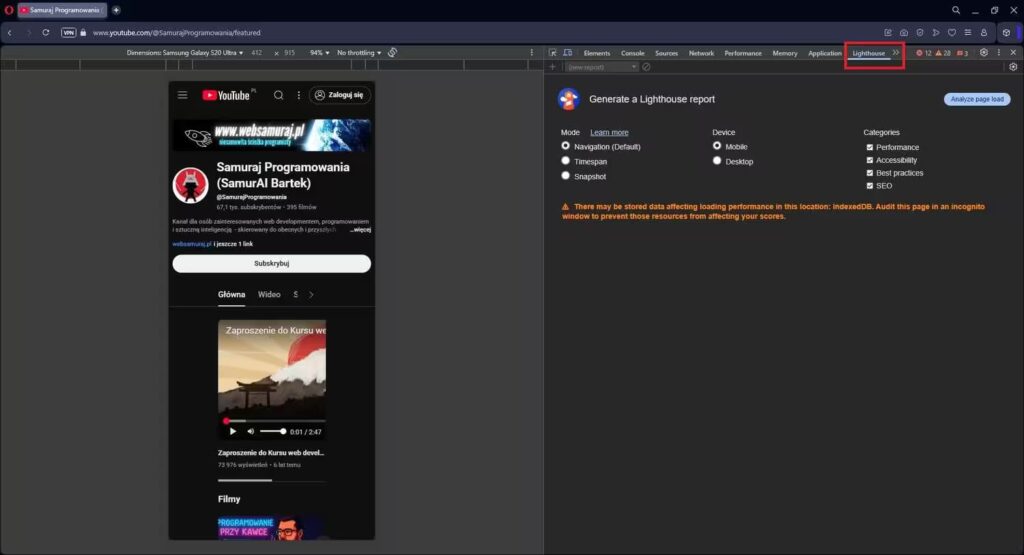Expand channel description with ...więcej
This screenshot has width=1024, height=555.
coord(360,230)
